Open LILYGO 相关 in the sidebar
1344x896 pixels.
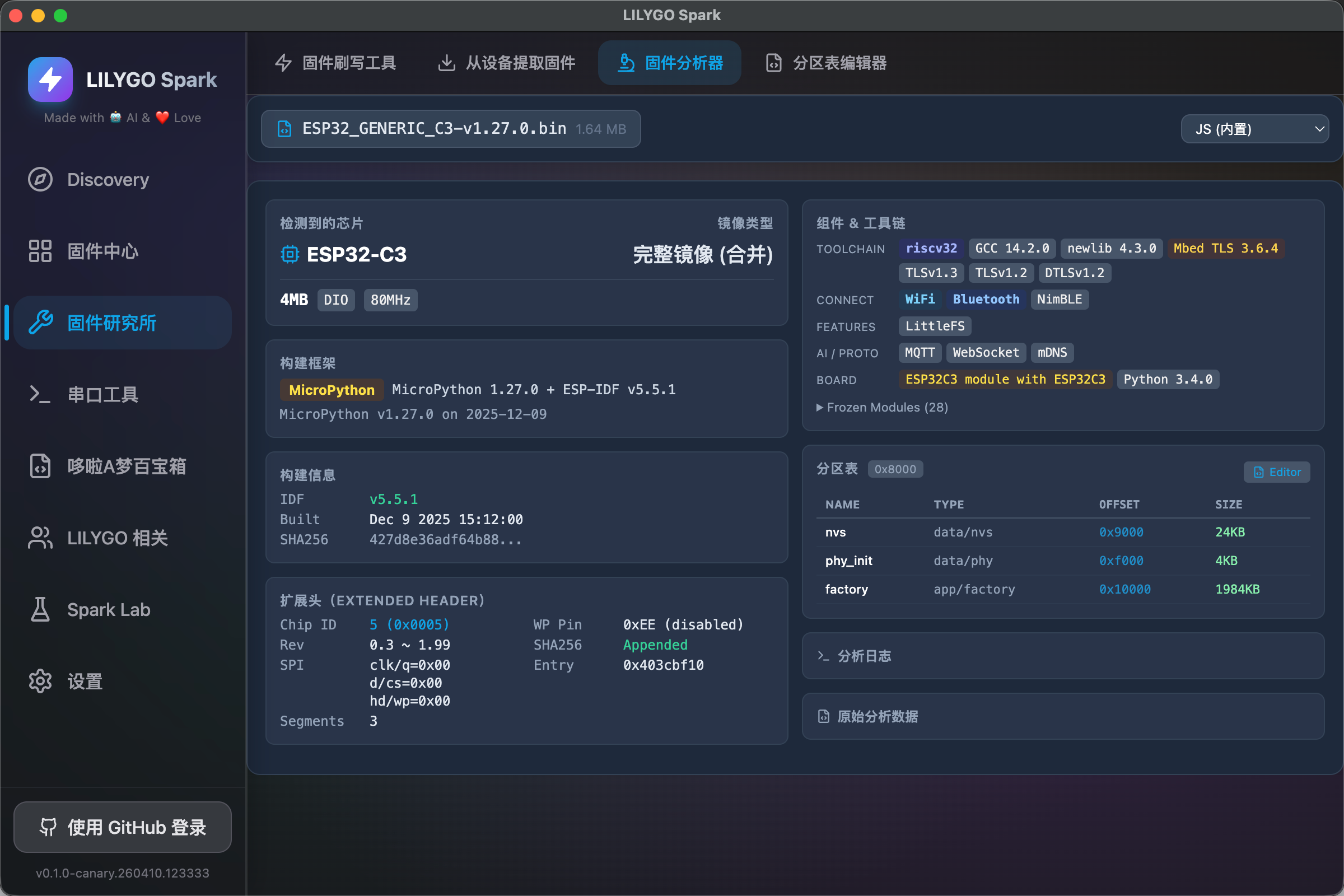click(123, 538)
